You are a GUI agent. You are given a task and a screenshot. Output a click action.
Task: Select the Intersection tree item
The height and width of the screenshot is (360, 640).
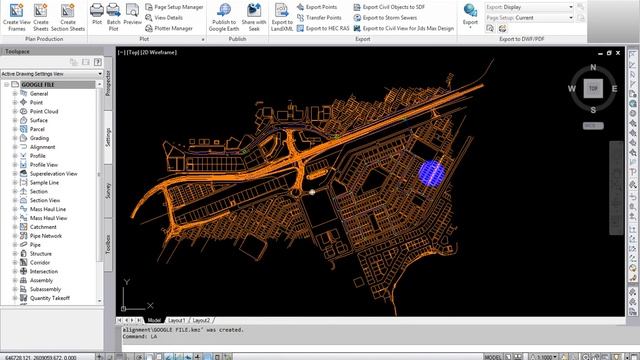coord(44,271)
